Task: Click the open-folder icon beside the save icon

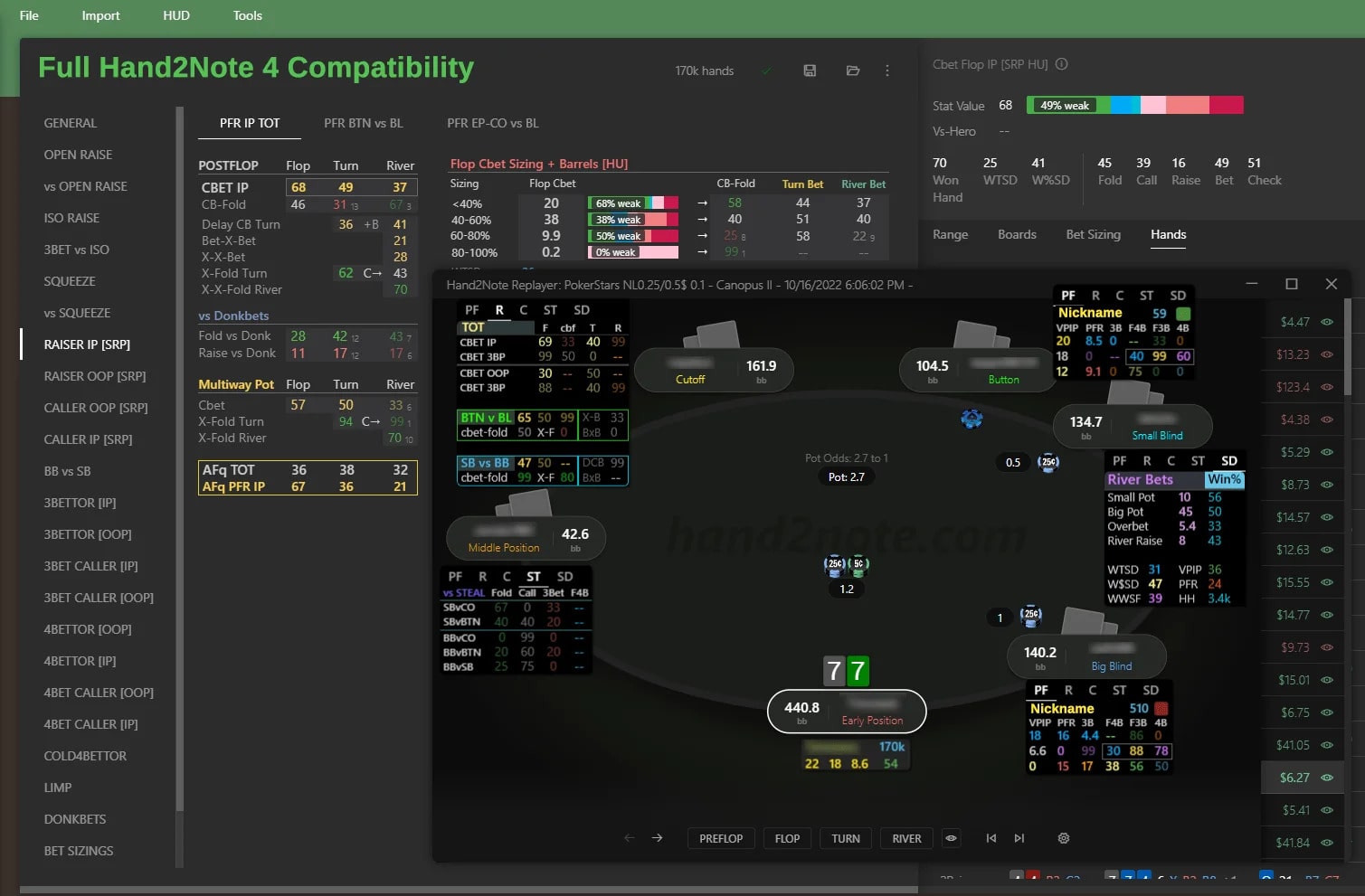Action: pos(852,71)
